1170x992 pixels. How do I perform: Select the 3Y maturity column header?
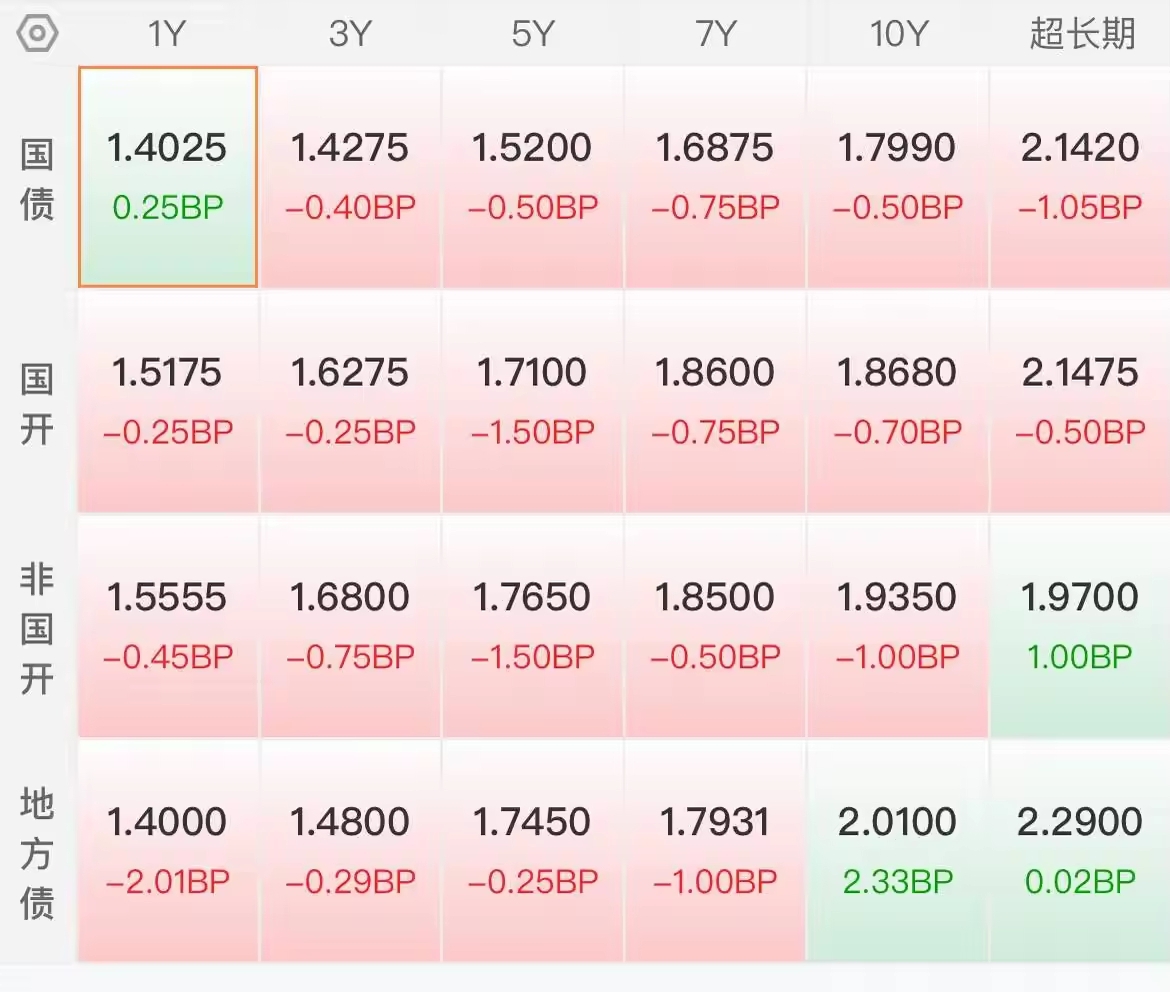350,34
